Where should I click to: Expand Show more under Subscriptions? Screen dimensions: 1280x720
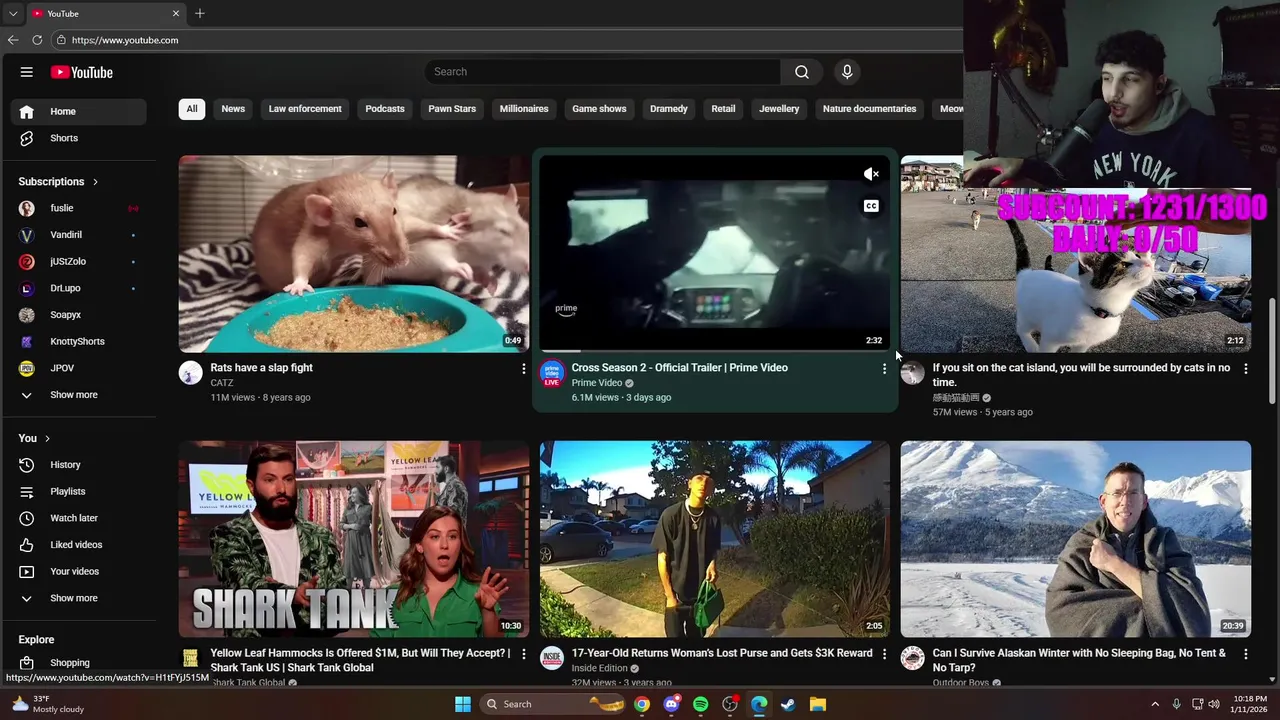[78, 395]
